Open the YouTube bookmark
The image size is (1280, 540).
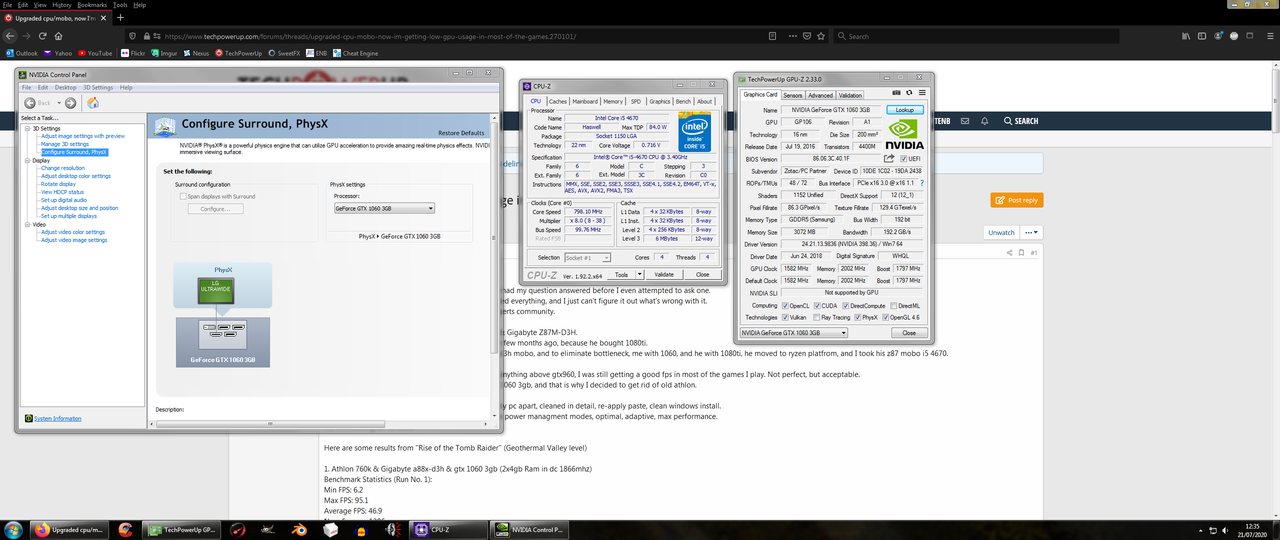point(94,53)
